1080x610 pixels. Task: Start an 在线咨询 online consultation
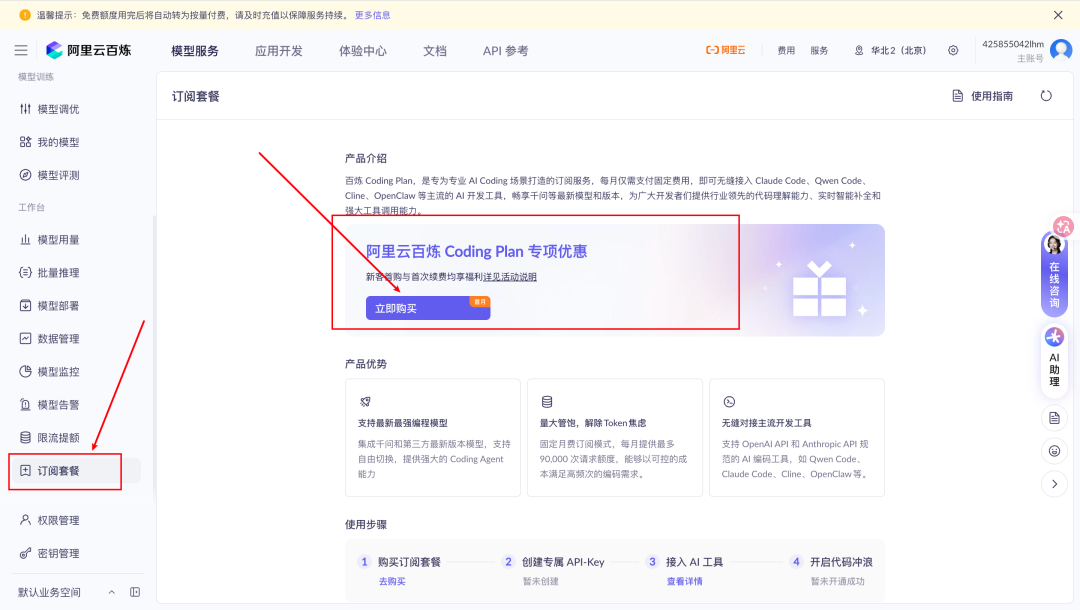tap(1054, 280)
